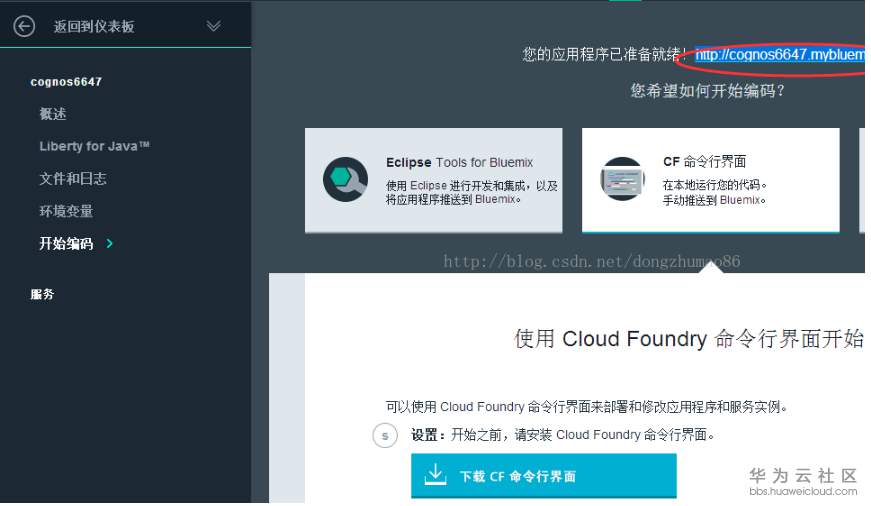The width and height of the screenshot is (871, 506).
Task: Open the 返回到仪表板 link
Action: click(94, 26)
